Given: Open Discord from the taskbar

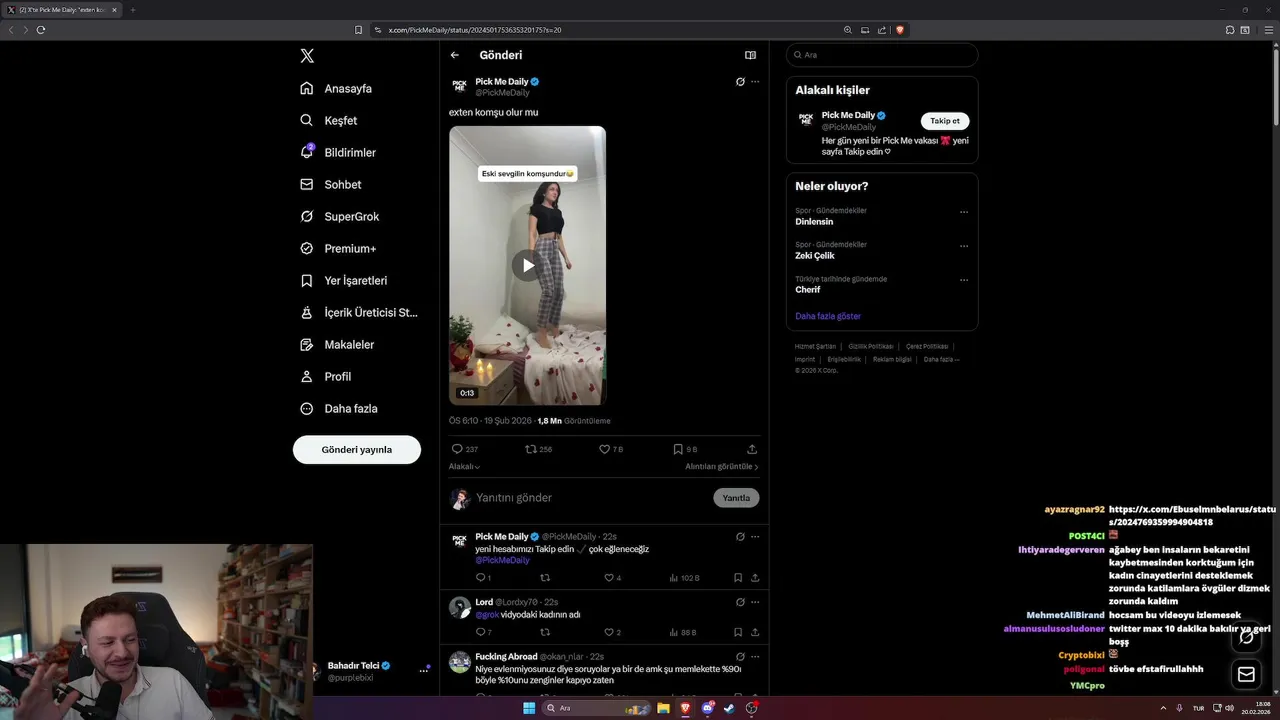Looking at the screenshot, I should point(707,708).
